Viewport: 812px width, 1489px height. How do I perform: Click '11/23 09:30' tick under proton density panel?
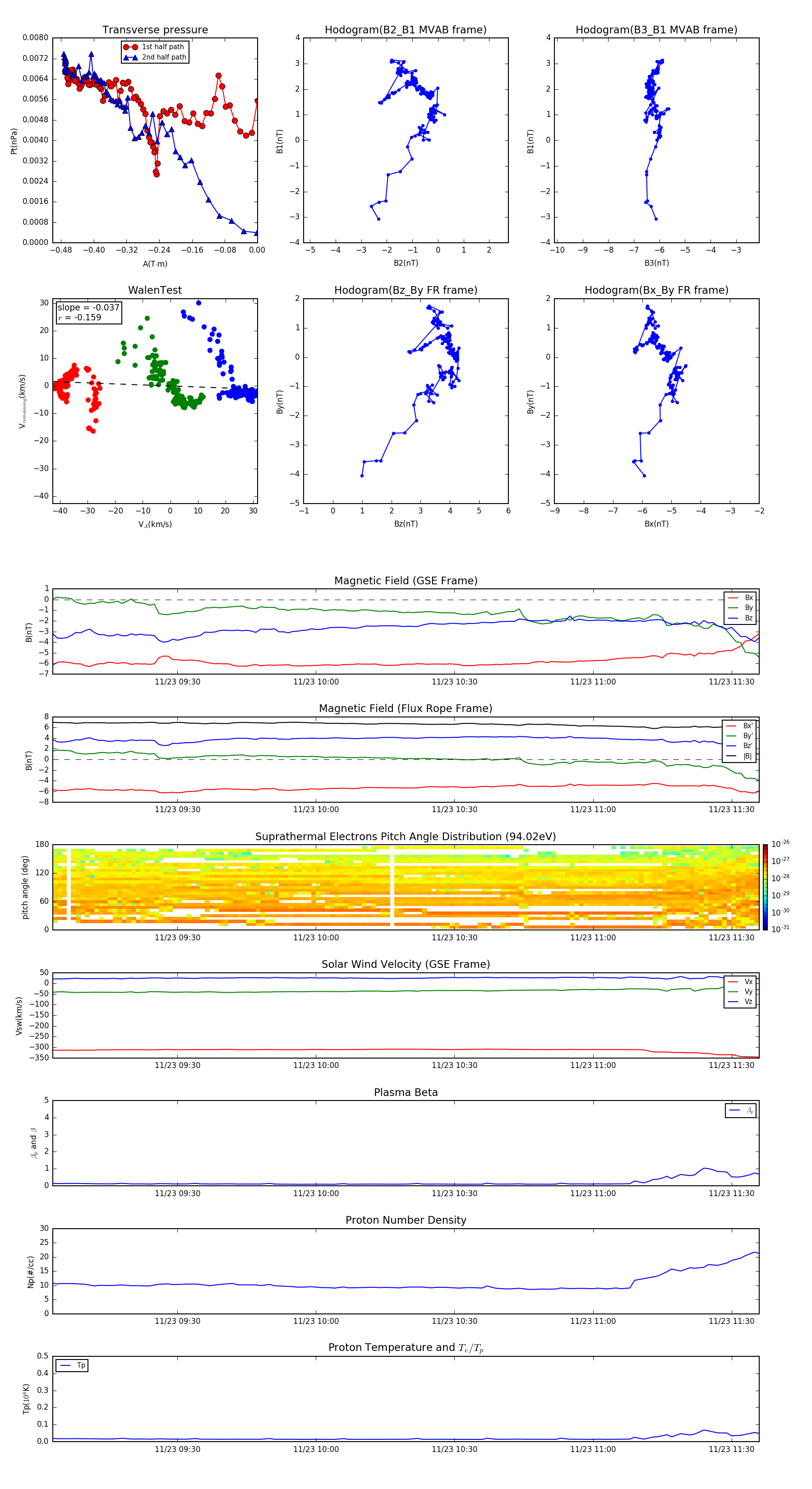pos(177,1321)
